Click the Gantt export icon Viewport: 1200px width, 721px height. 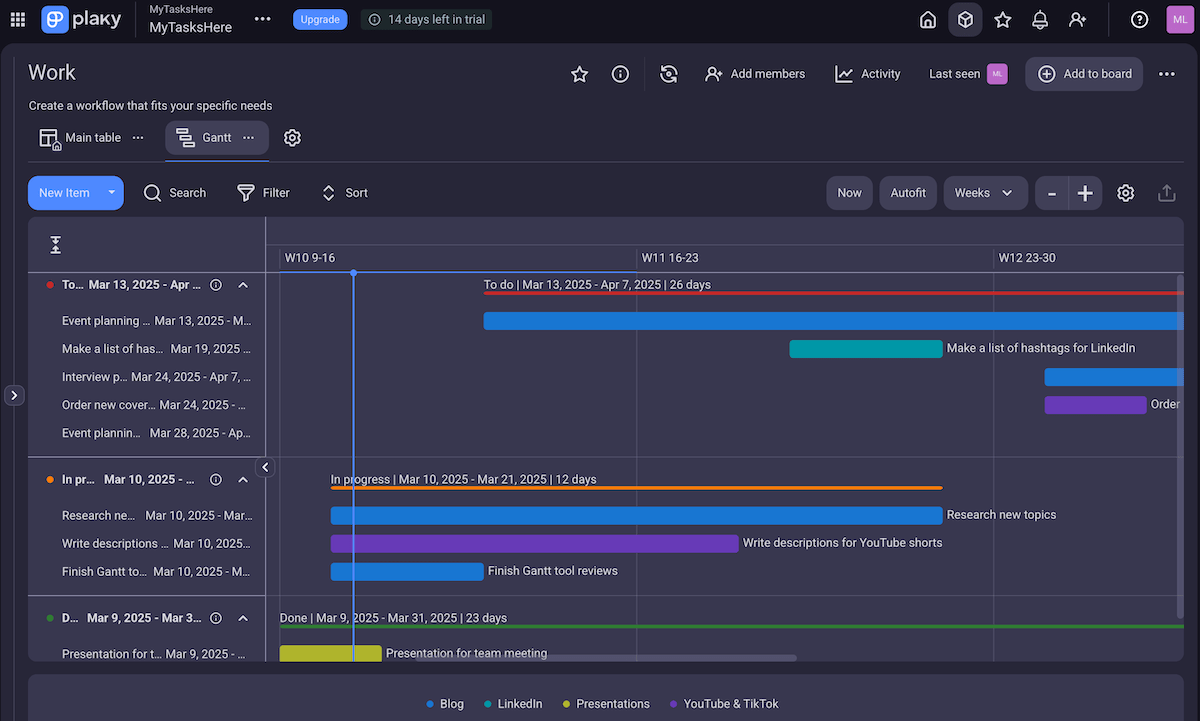[x=1166, y=193]
